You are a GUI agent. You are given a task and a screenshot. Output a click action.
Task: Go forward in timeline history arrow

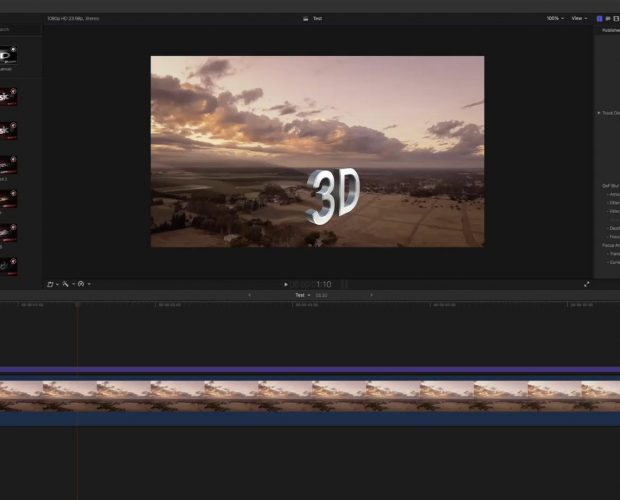tap(371, 295)
